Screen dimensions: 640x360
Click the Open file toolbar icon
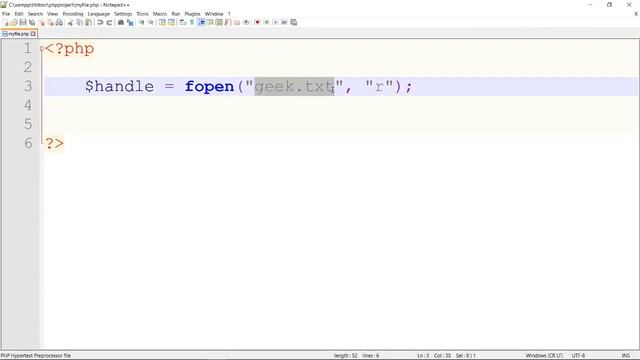[14, 22]
